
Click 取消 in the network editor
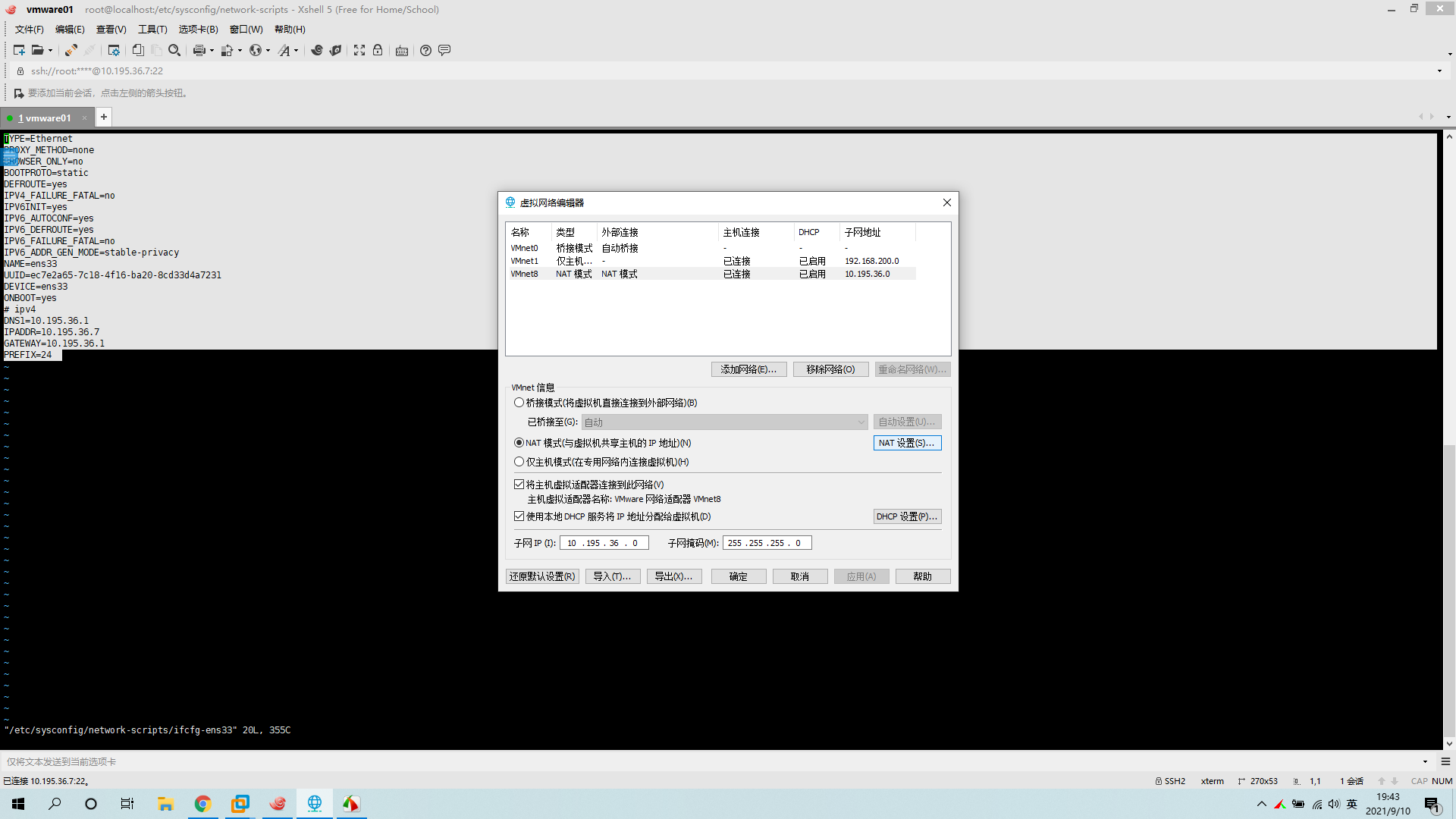800,576
